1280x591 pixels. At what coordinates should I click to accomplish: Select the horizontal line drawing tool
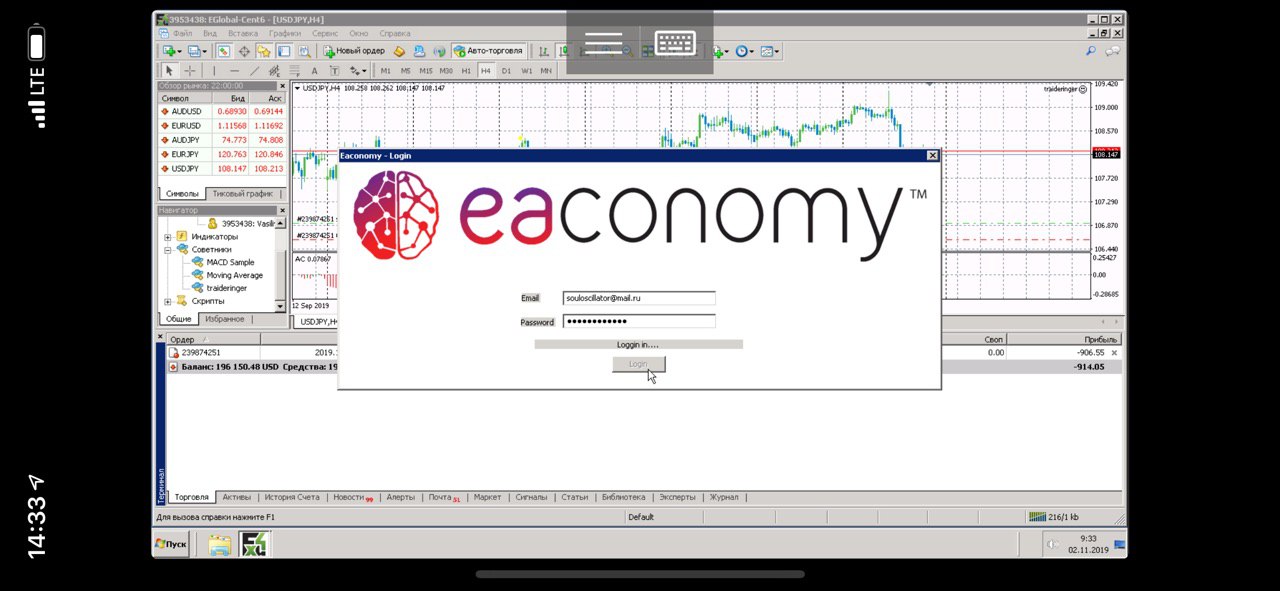[234, 71]
